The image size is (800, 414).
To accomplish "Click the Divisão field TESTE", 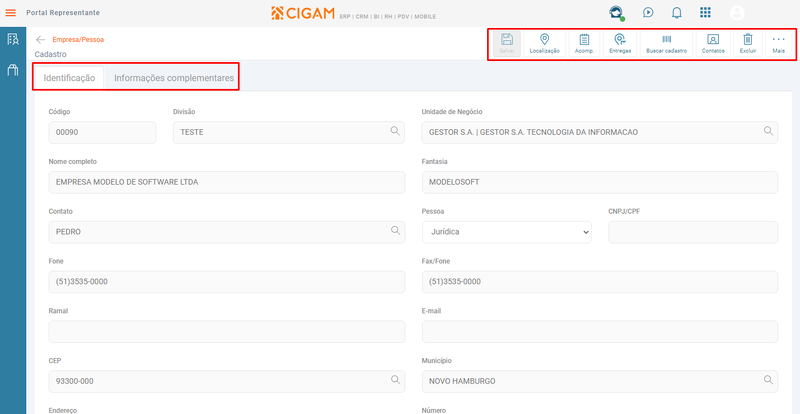I will click(289, 132).
